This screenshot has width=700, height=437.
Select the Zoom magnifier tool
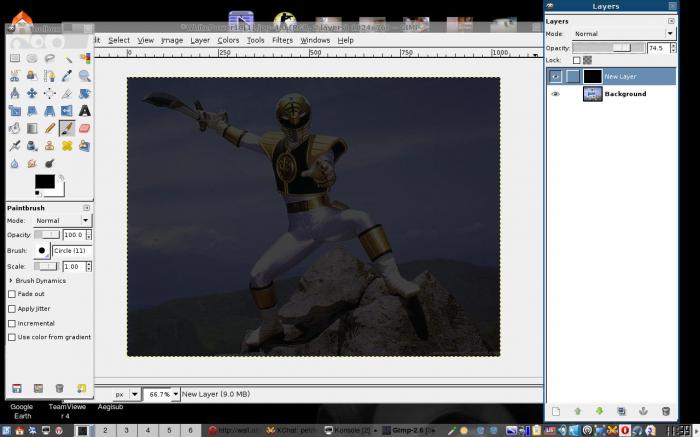[x=84, y=75]
